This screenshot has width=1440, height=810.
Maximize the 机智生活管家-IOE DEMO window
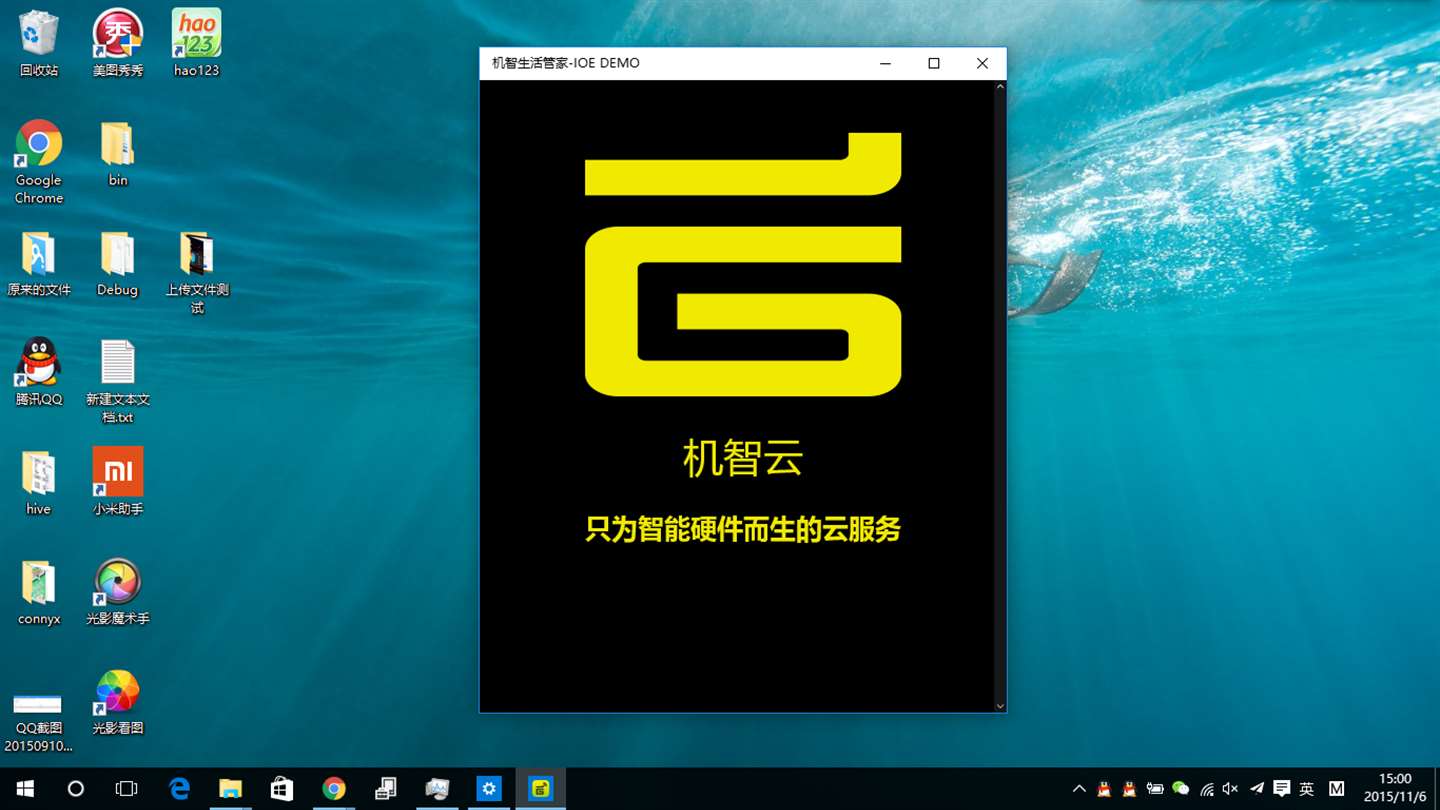[934, 63]
